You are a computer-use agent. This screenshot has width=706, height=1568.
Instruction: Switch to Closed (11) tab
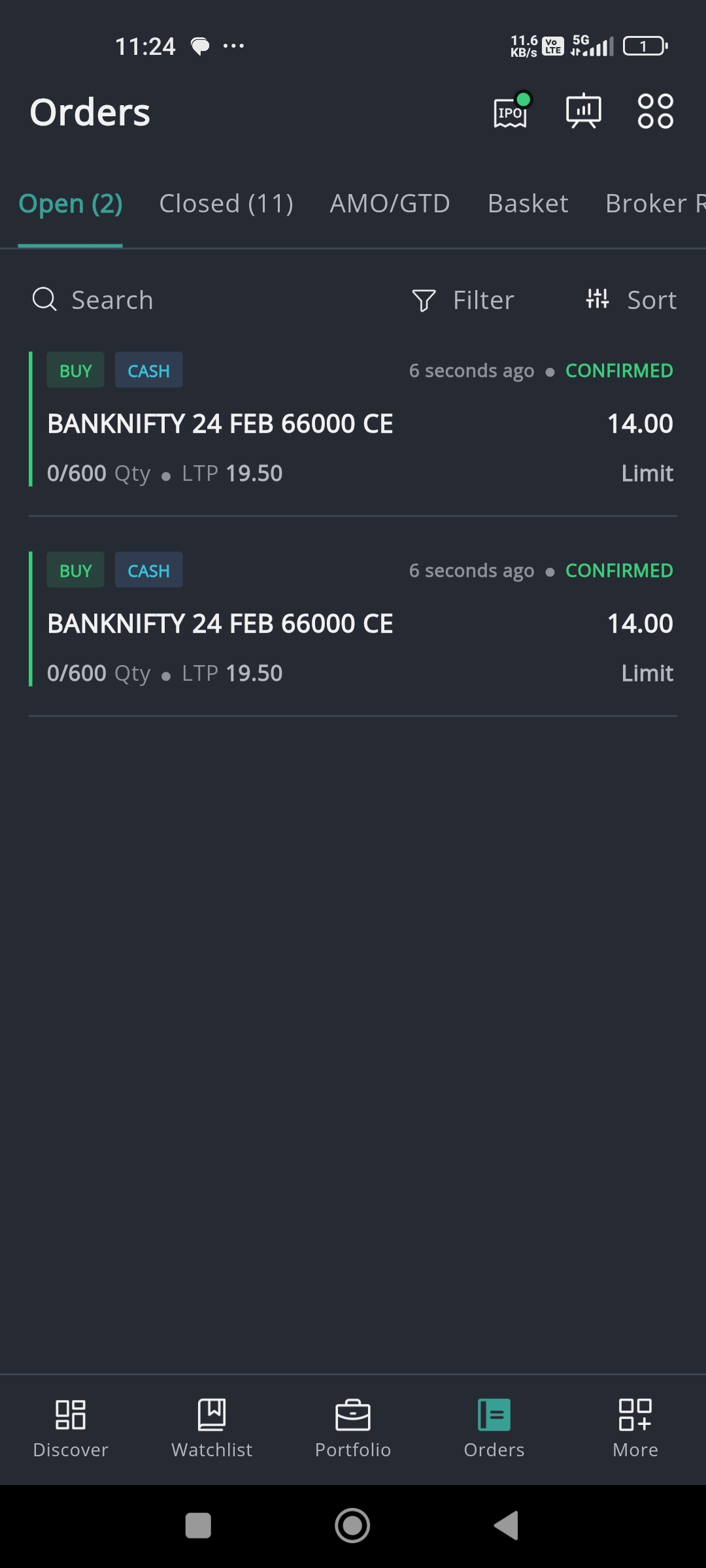[x=226, y=204]
